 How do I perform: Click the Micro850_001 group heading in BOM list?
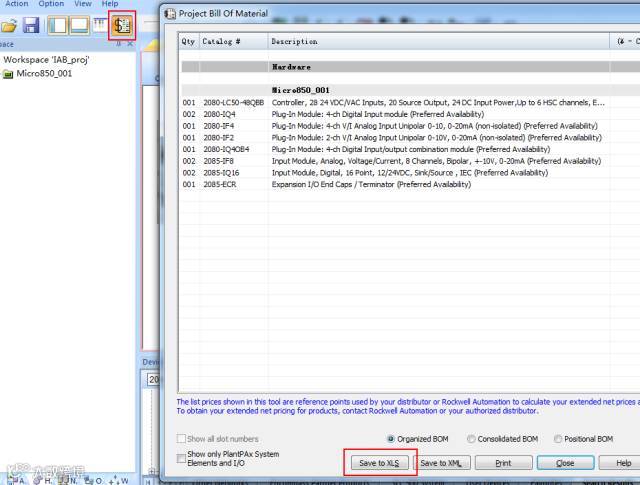pyautogui.click(x=301, y=90)
